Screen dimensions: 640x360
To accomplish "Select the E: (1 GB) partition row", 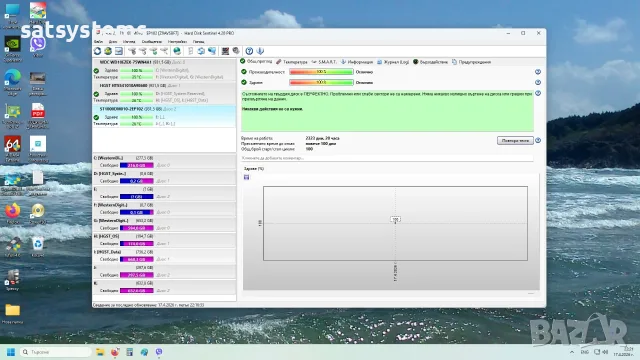I will point(164,193).
